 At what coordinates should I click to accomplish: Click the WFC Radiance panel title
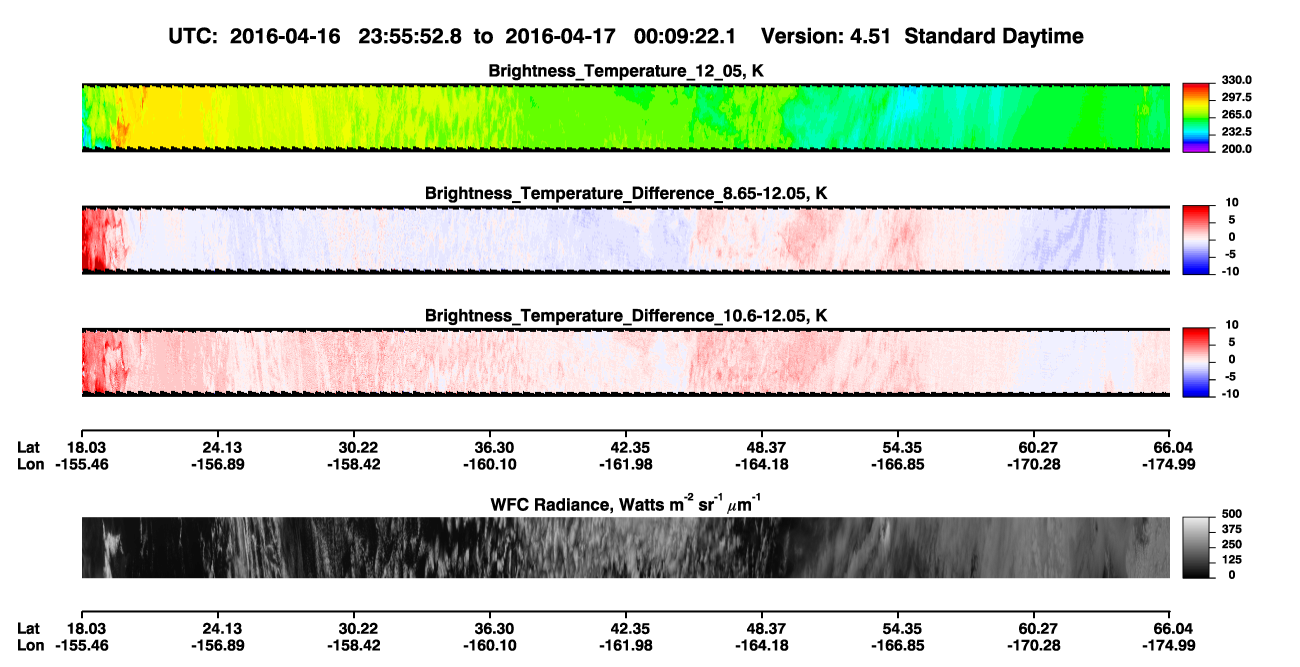(x=626, y=503)
